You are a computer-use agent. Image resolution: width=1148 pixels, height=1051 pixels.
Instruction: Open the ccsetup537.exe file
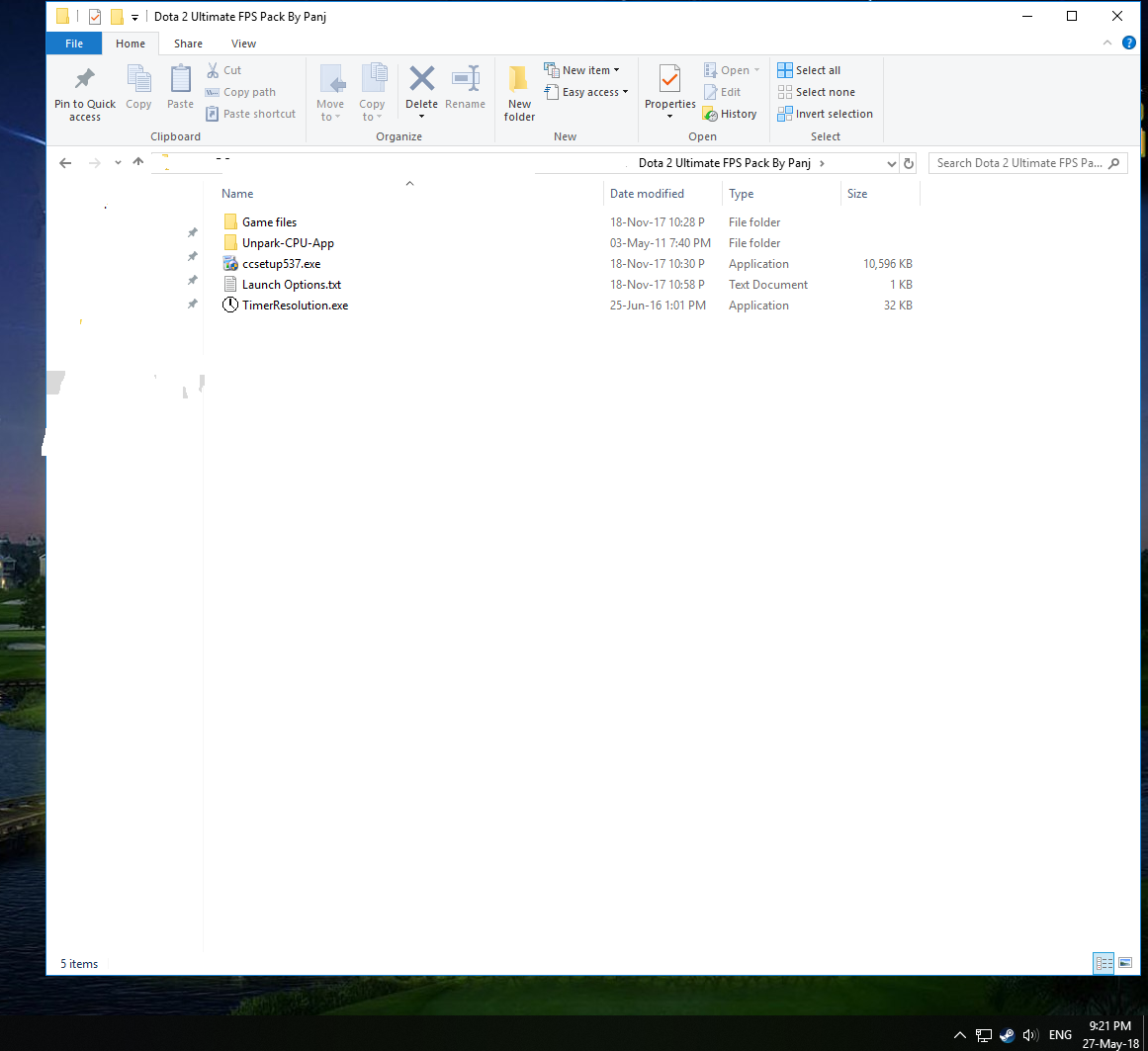pyautogui.click(x=281, y=264)
